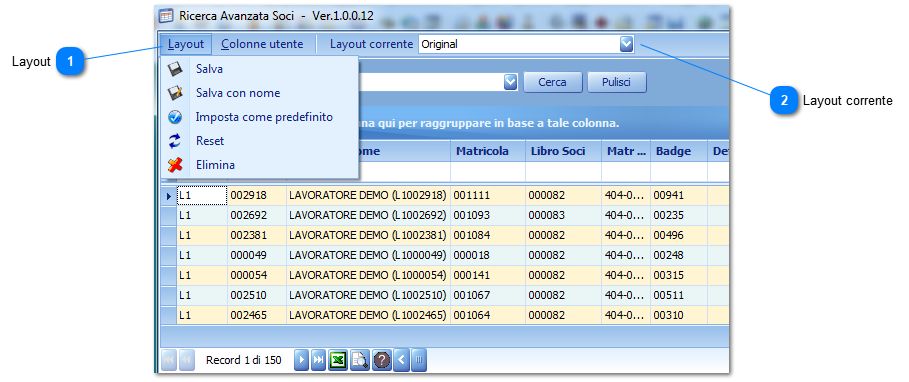909x382 pixels.
Task: Click Badge cell 00315
Action: tap(679, 275)
